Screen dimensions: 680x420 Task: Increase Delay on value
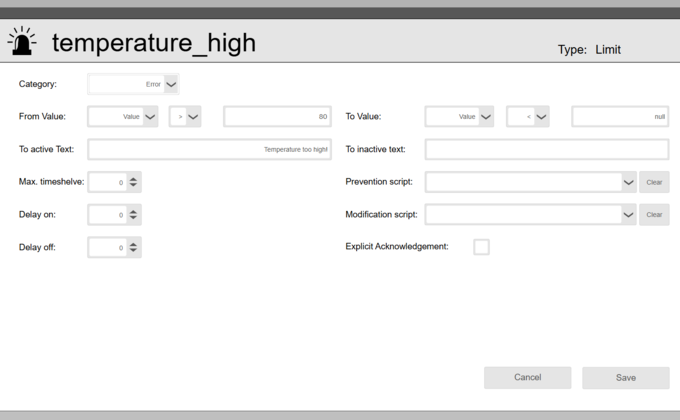tap(133, 211)
